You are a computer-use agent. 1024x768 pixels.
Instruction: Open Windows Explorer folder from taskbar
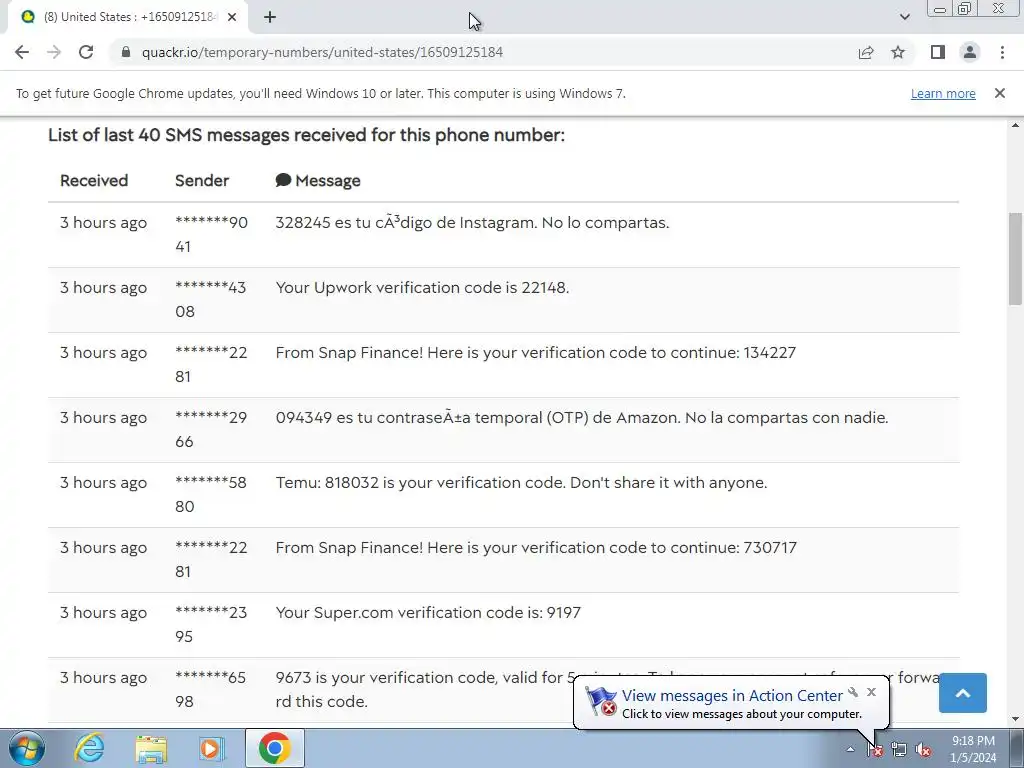(151, 749)
